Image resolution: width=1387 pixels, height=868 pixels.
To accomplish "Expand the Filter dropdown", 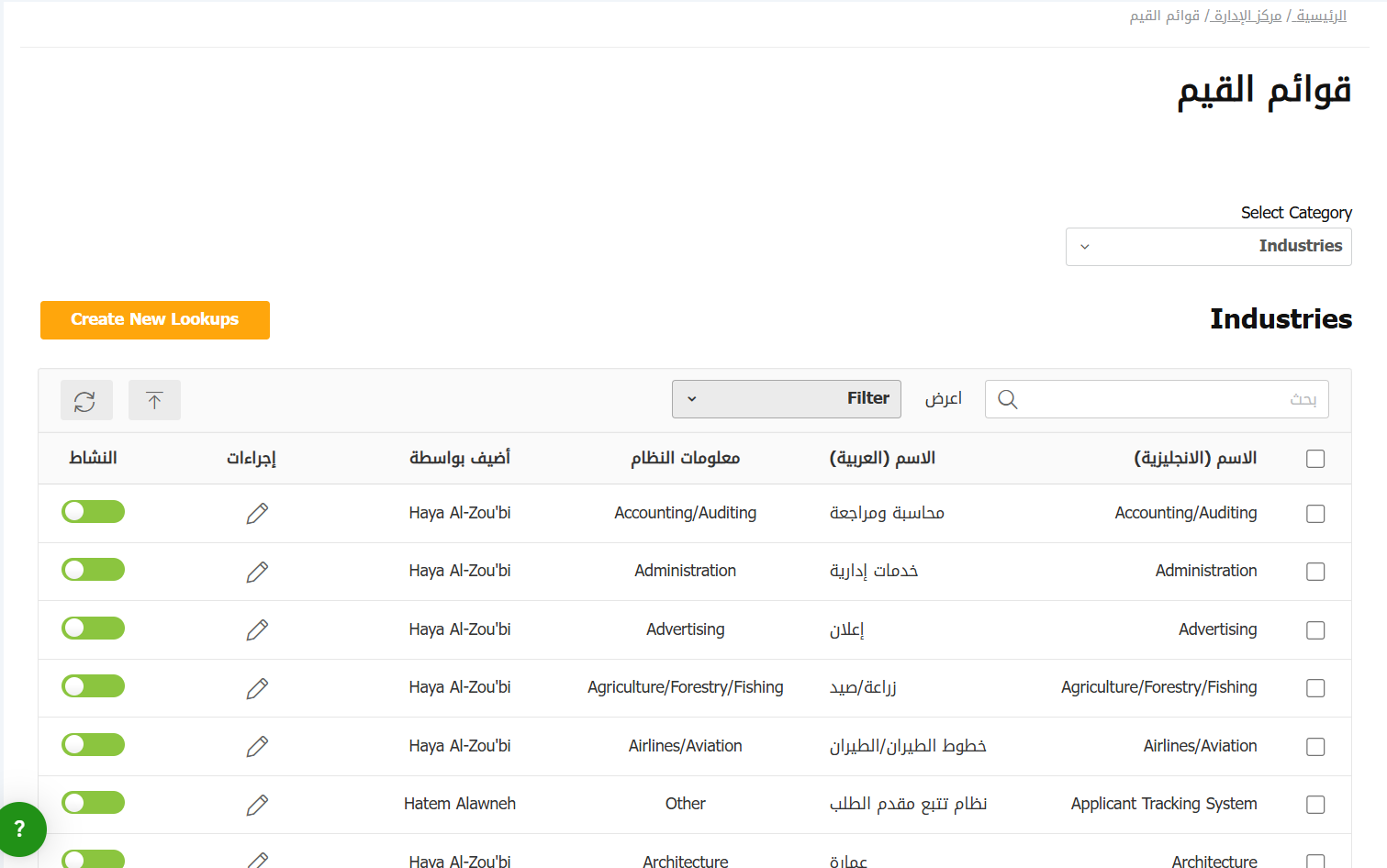I will [x=786, y=399].
